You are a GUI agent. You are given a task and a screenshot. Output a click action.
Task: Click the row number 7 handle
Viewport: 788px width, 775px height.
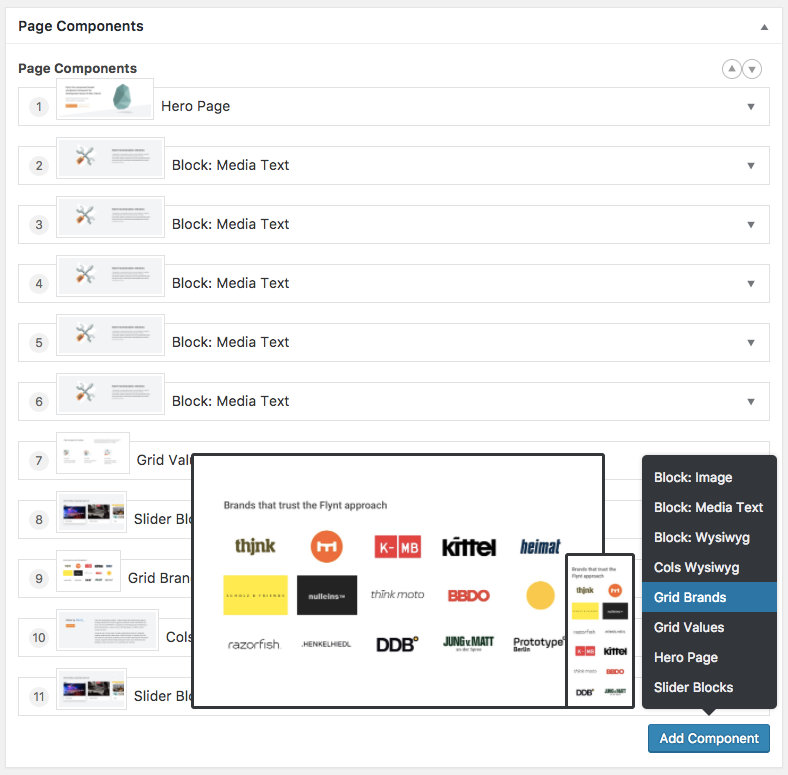tap(39, 461)
